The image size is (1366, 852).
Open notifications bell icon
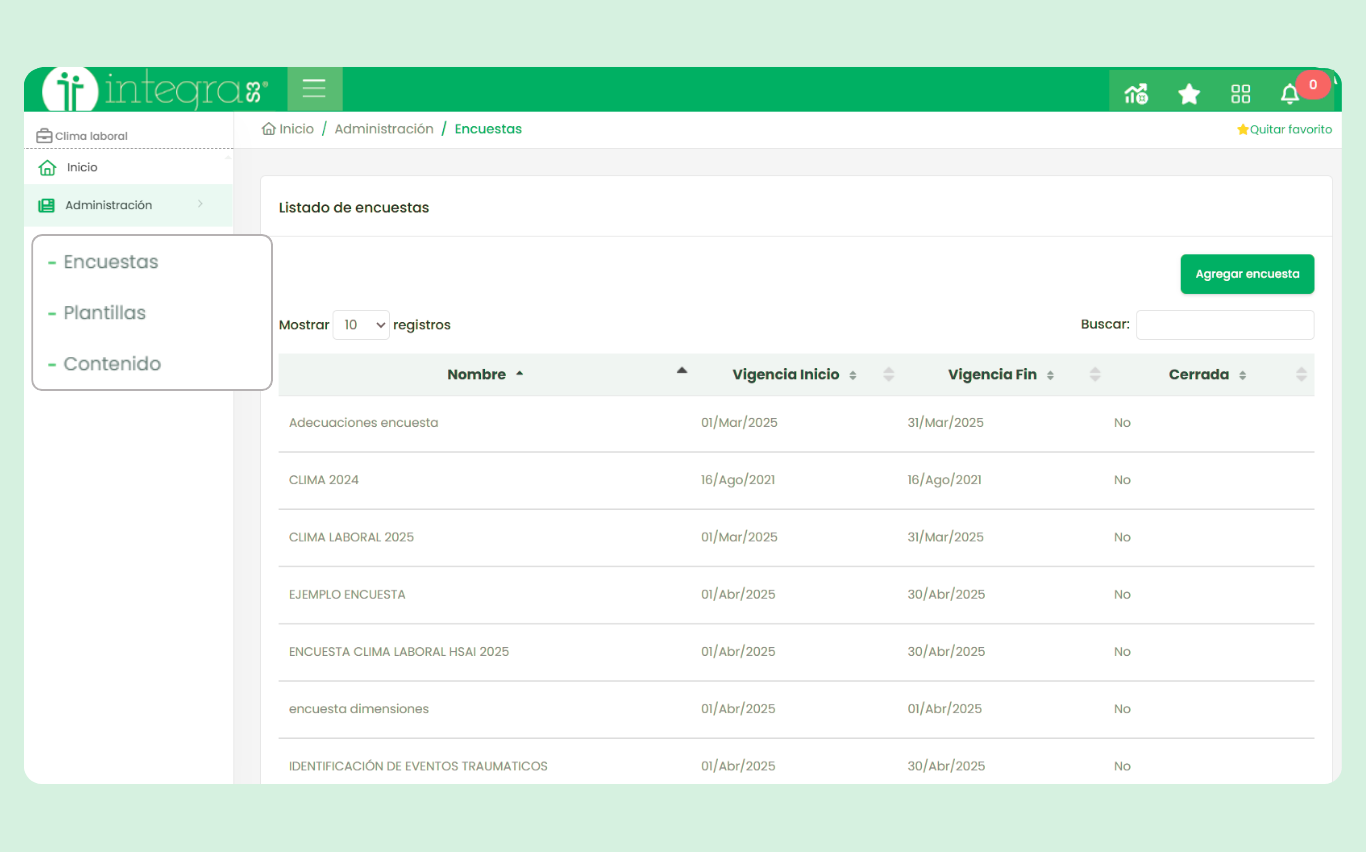click(x=1290, y=94)
